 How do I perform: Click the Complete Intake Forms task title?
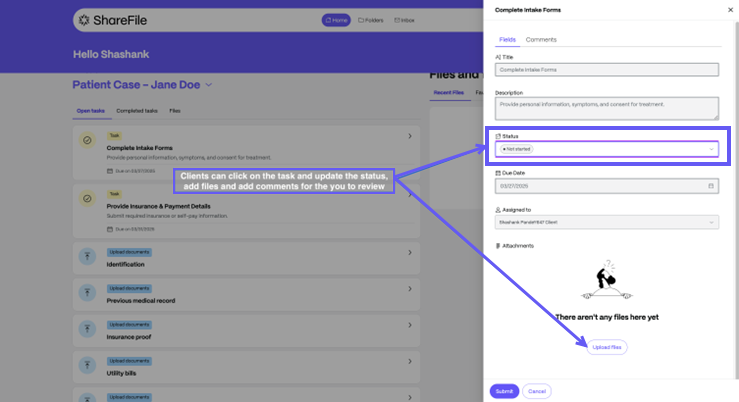point(140,148)
